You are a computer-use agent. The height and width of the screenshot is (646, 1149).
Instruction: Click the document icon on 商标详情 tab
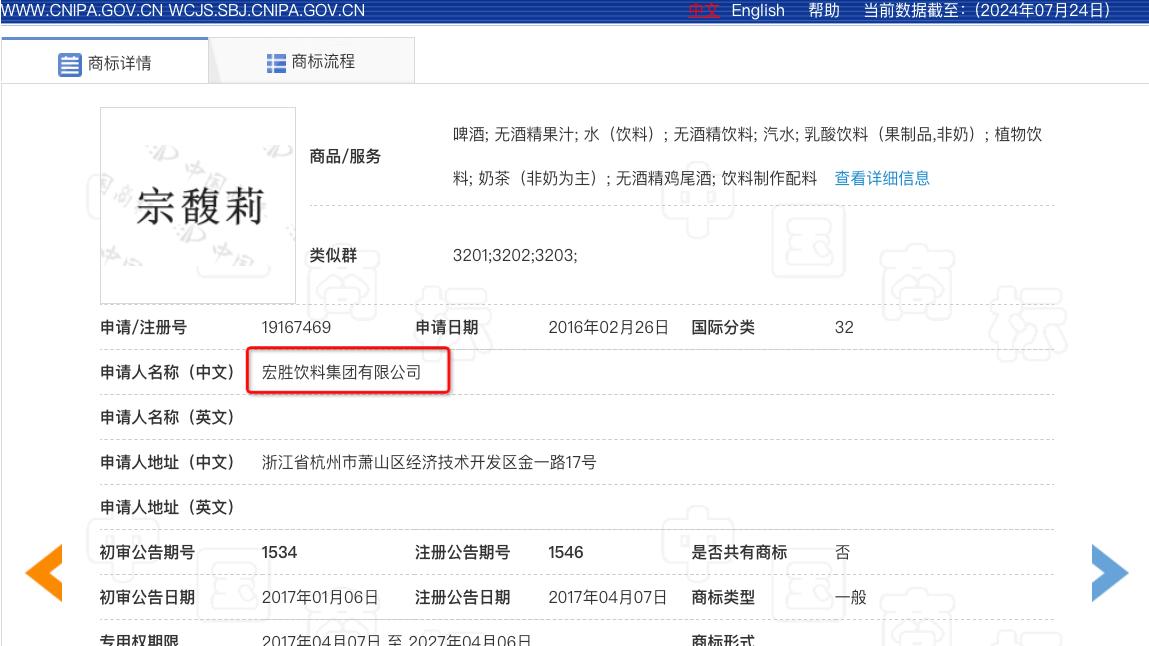tap(69, 64)
